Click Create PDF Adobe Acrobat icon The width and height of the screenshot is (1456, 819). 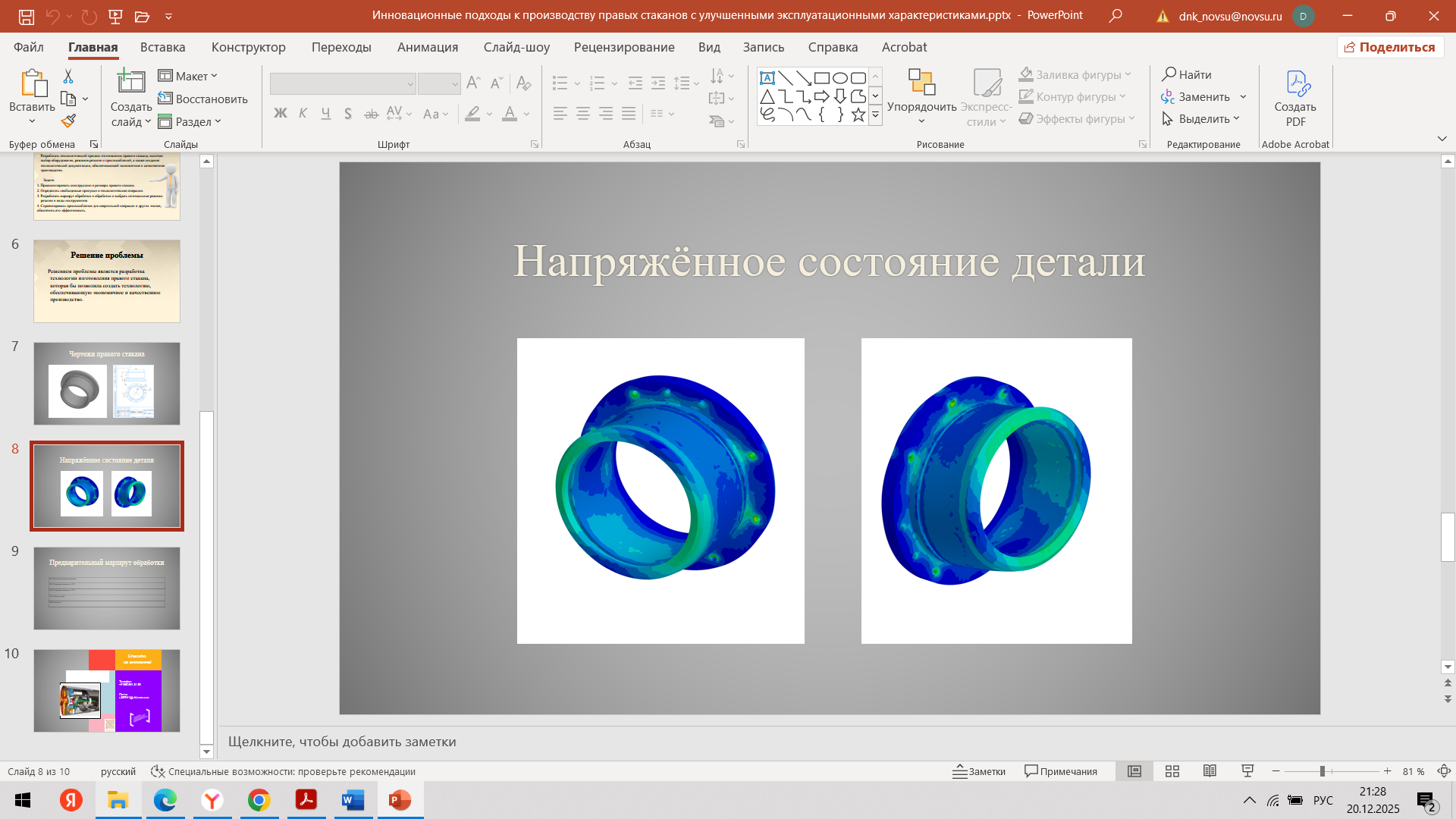(x=1295, y=85)
